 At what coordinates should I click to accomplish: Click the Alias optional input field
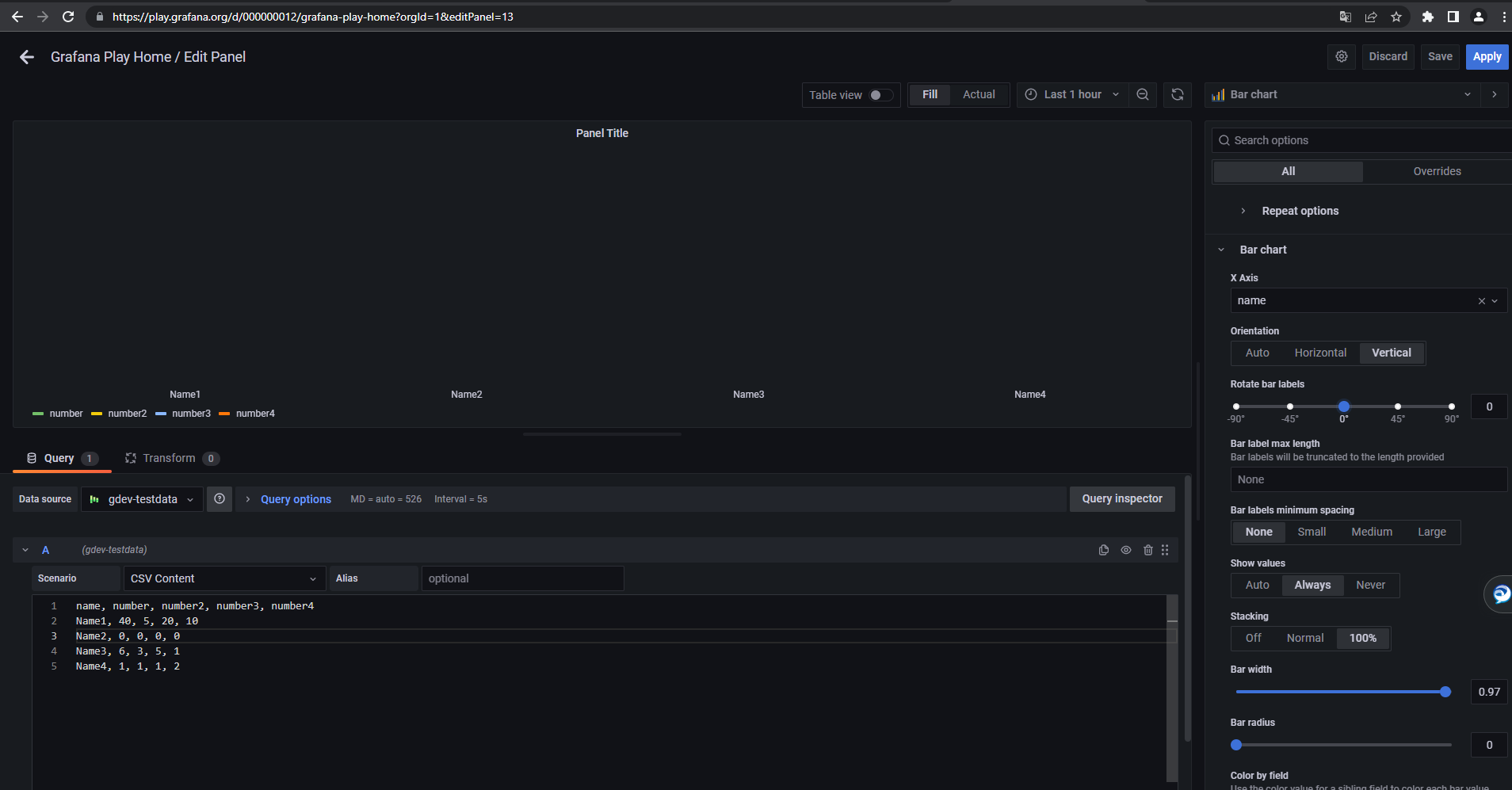pos(522,579)
